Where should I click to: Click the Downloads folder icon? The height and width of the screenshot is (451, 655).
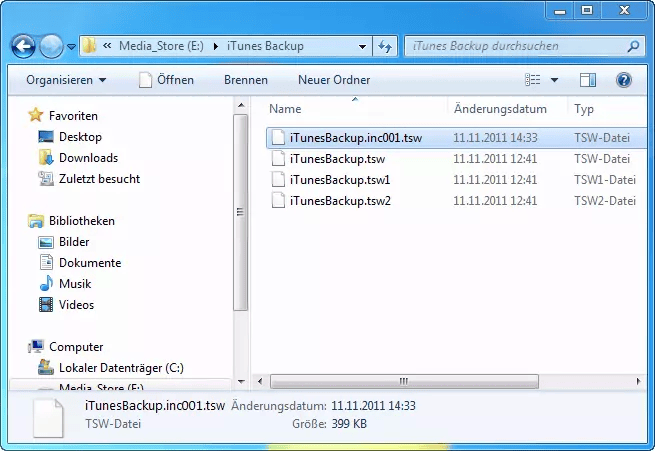tap(46, 157)
